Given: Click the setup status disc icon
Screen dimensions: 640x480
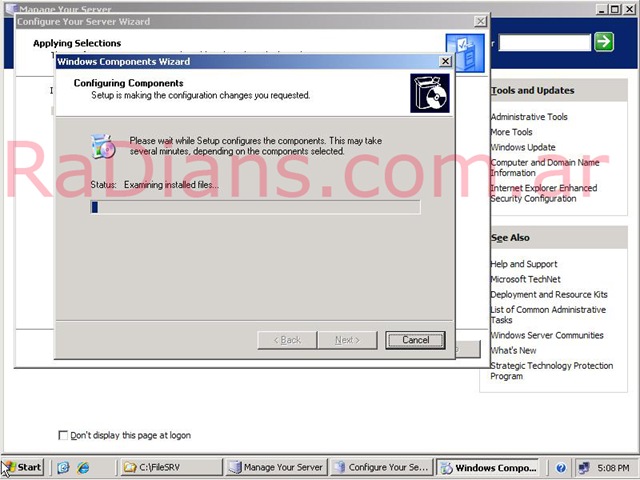Looking at the screenshot, I should point(104,146).
